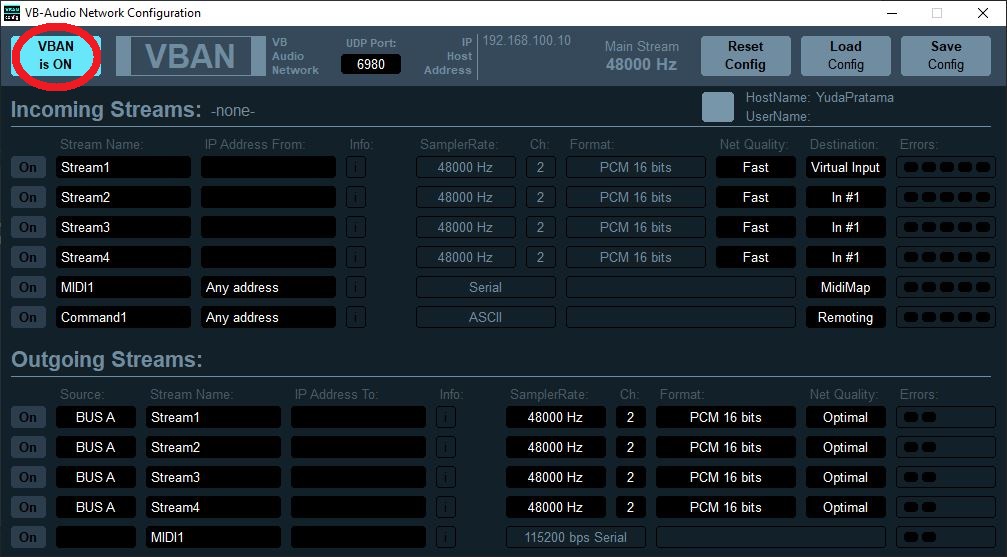This screenshot has width=1007, height=557.
Task: Click Reset Config button
Action: pyautogui.click(x=745, y=55)
